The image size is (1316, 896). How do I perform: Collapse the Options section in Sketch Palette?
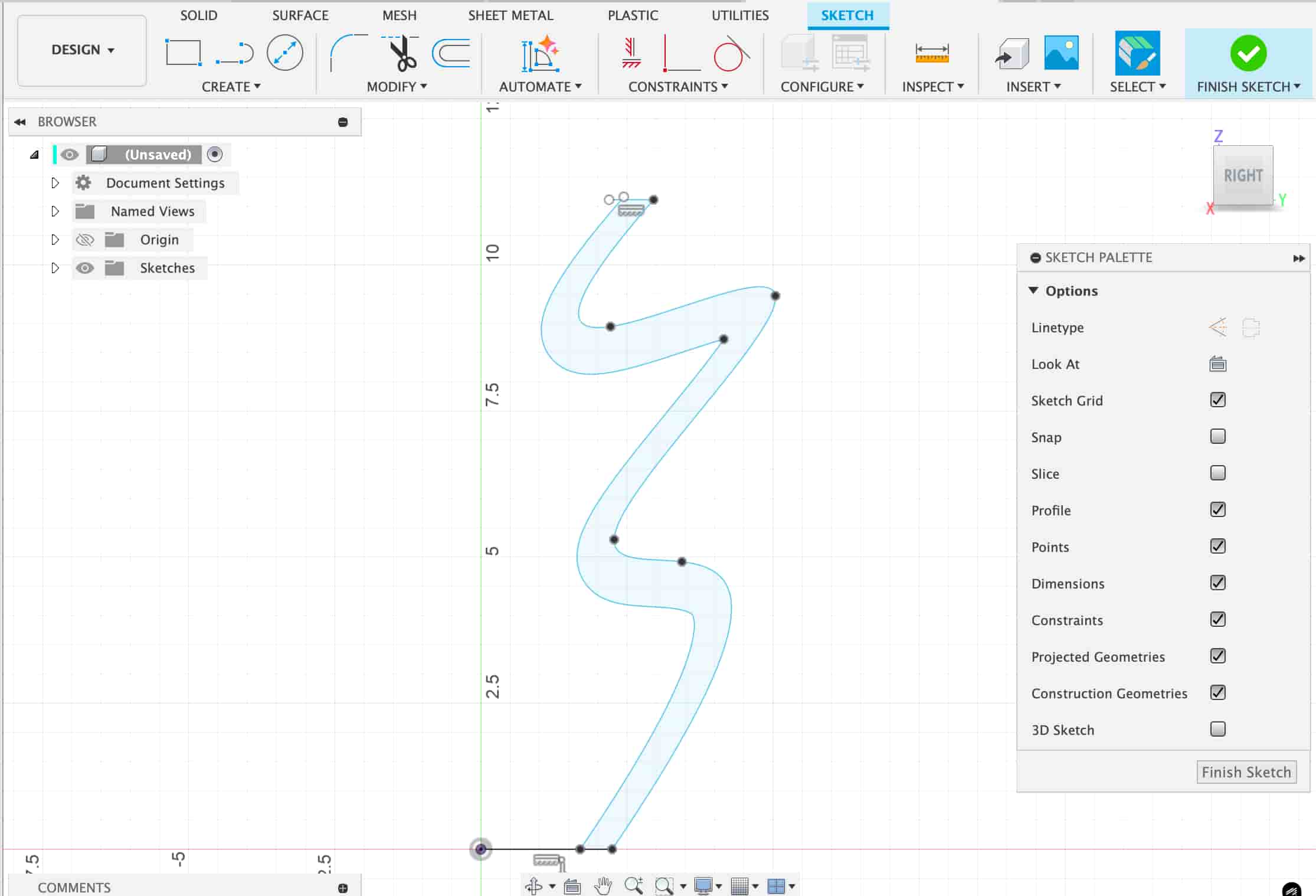coord(1033,290)
